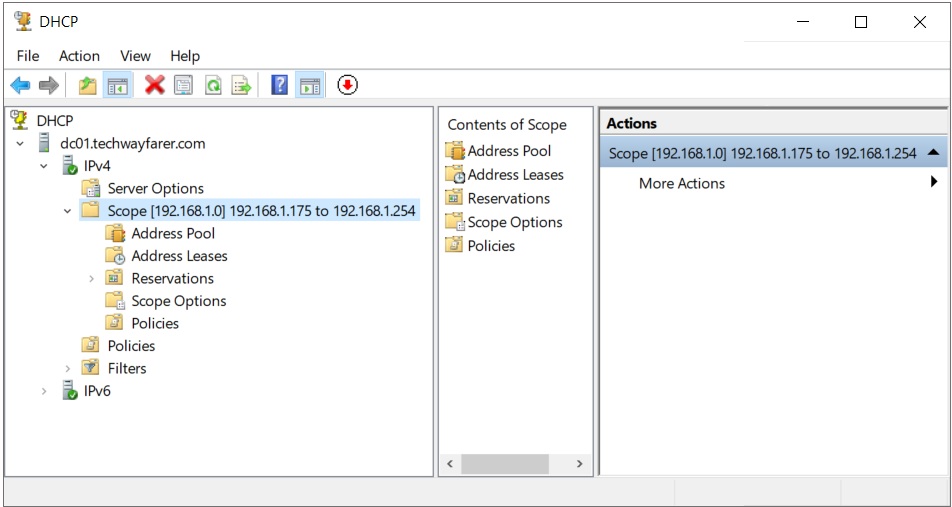Select Address Leases in Contents of Scope list

click(x=515, y=175)
